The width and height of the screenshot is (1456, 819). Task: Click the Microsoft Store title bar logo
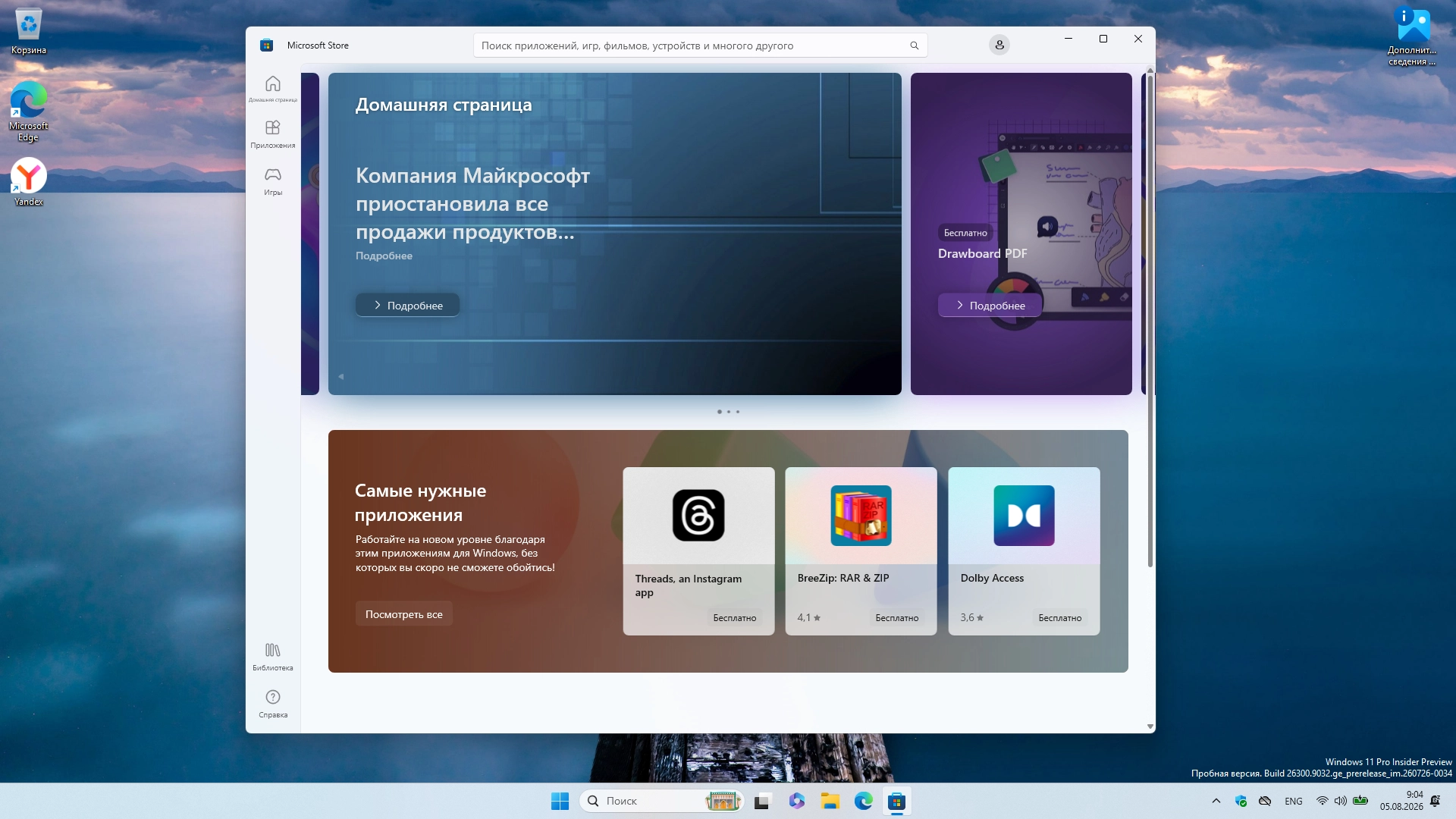266,45
